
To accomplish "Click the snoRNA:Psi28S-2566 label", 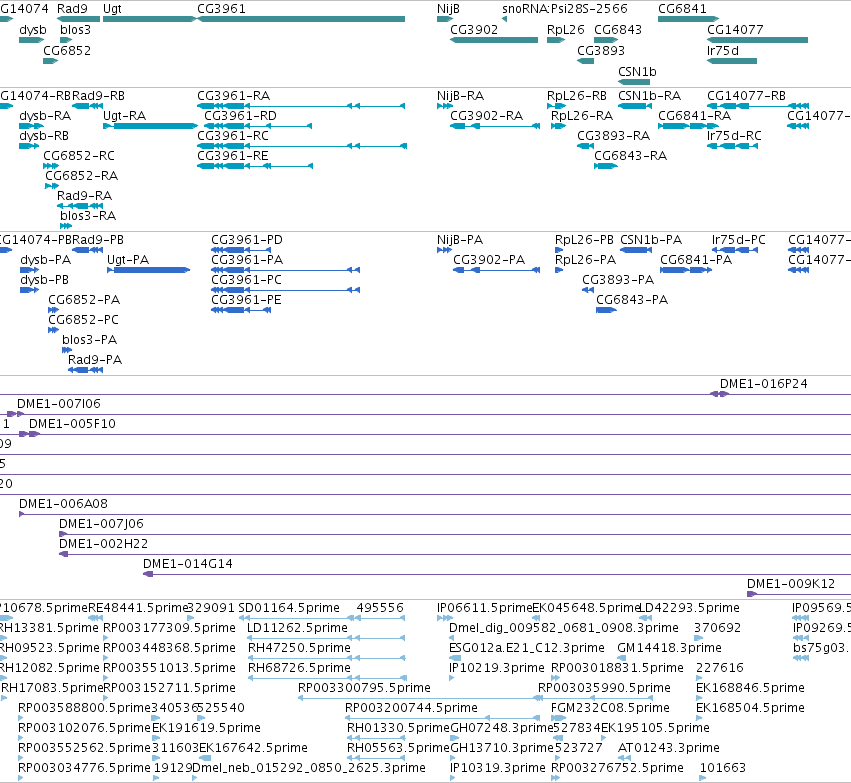I will [x=564, y=9].
